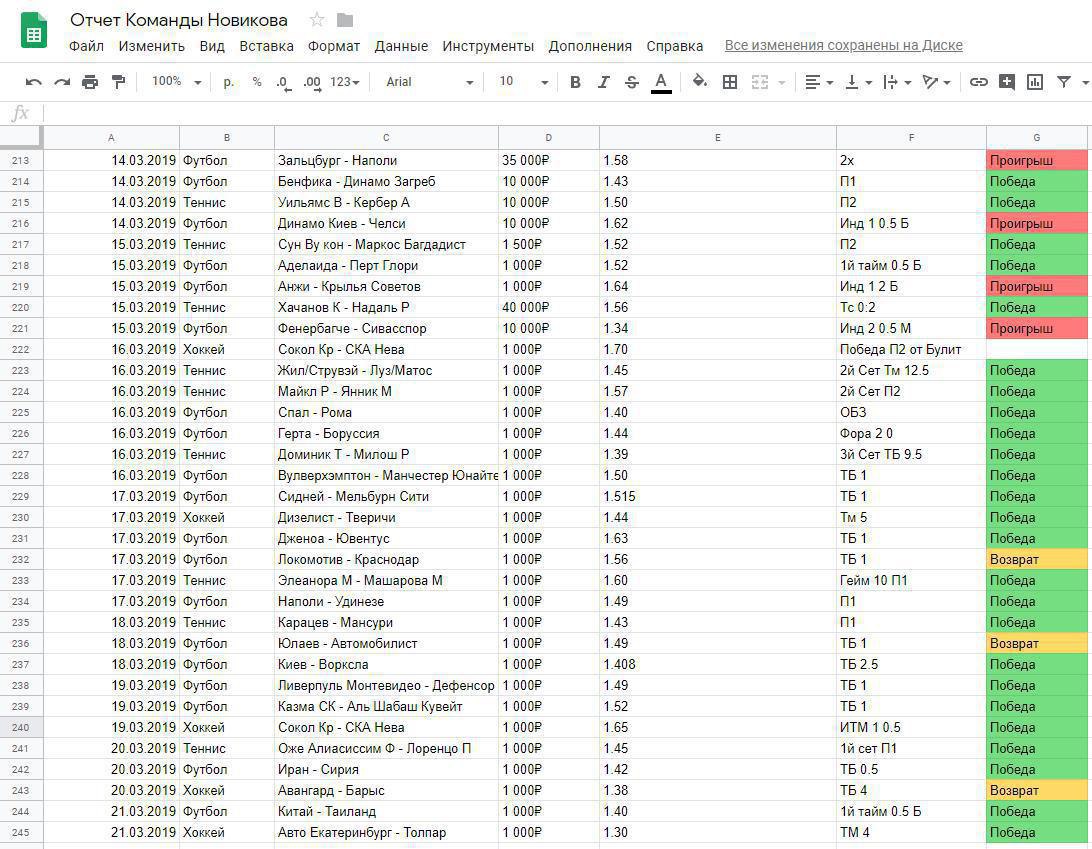
Task: Expand text wrapping dropdown arrow
Action: (x=907, y=83)
